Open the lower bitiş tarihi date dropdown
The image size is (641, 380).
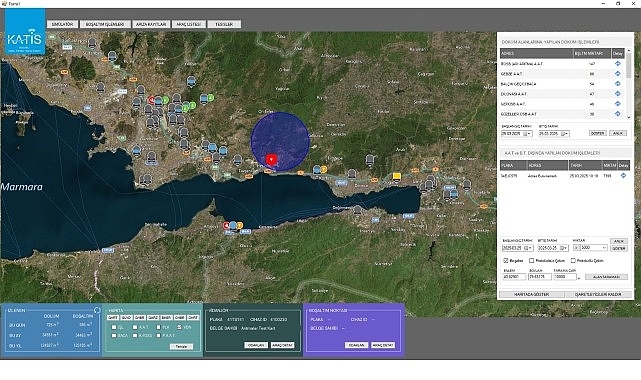[567, 248]
